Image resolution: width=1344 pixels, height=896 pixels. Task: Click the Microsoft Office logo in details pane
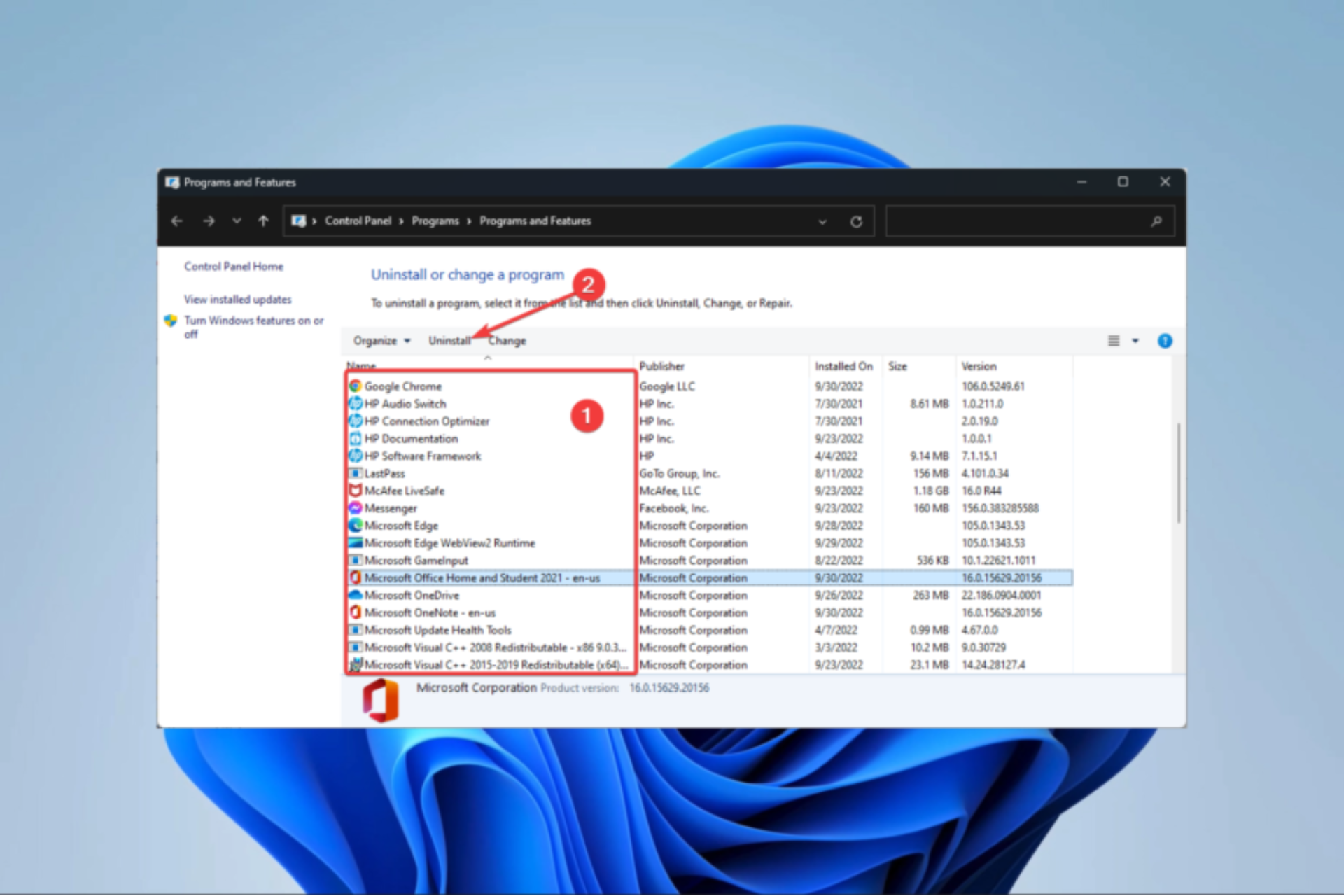click(x=379, y=699)
